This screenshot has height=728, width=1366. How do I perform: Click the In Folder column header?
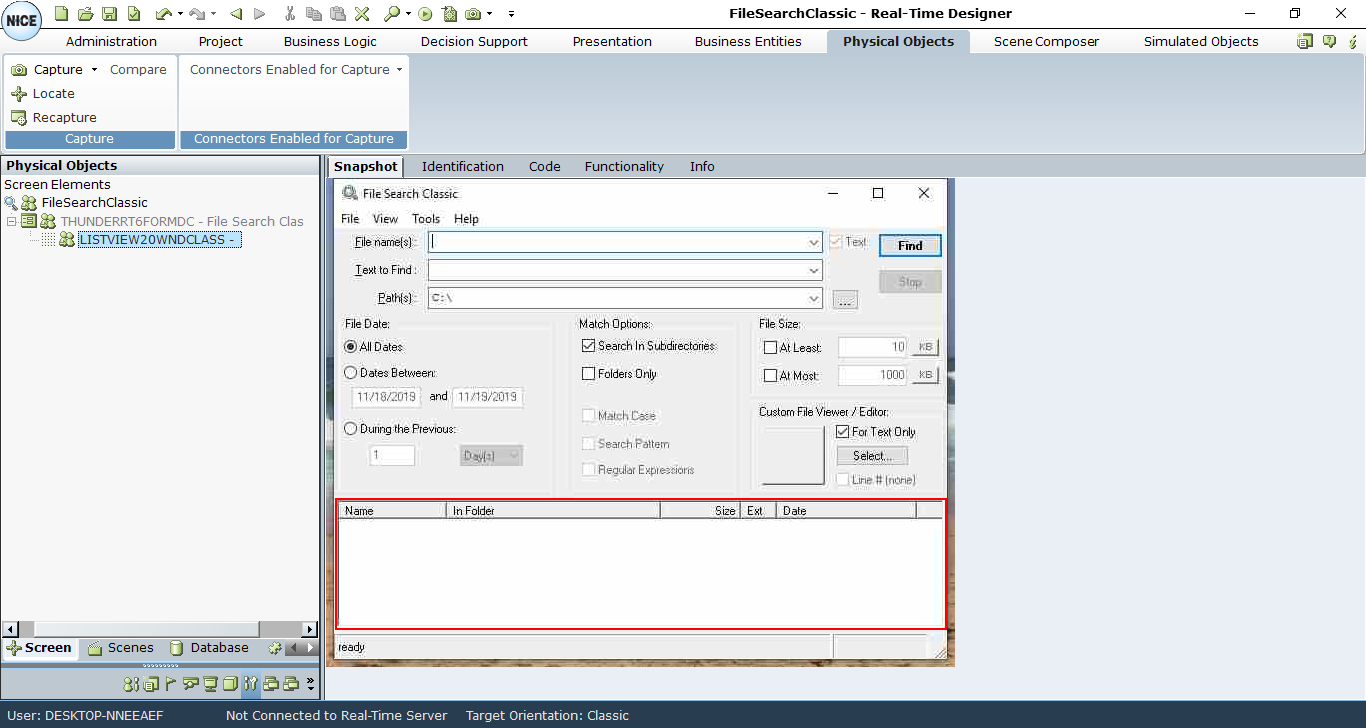553,510
